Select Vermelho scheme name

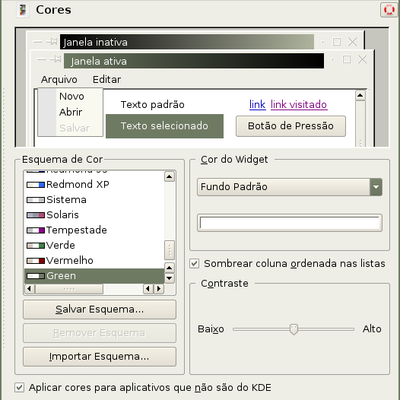click(x=70, y=261)
